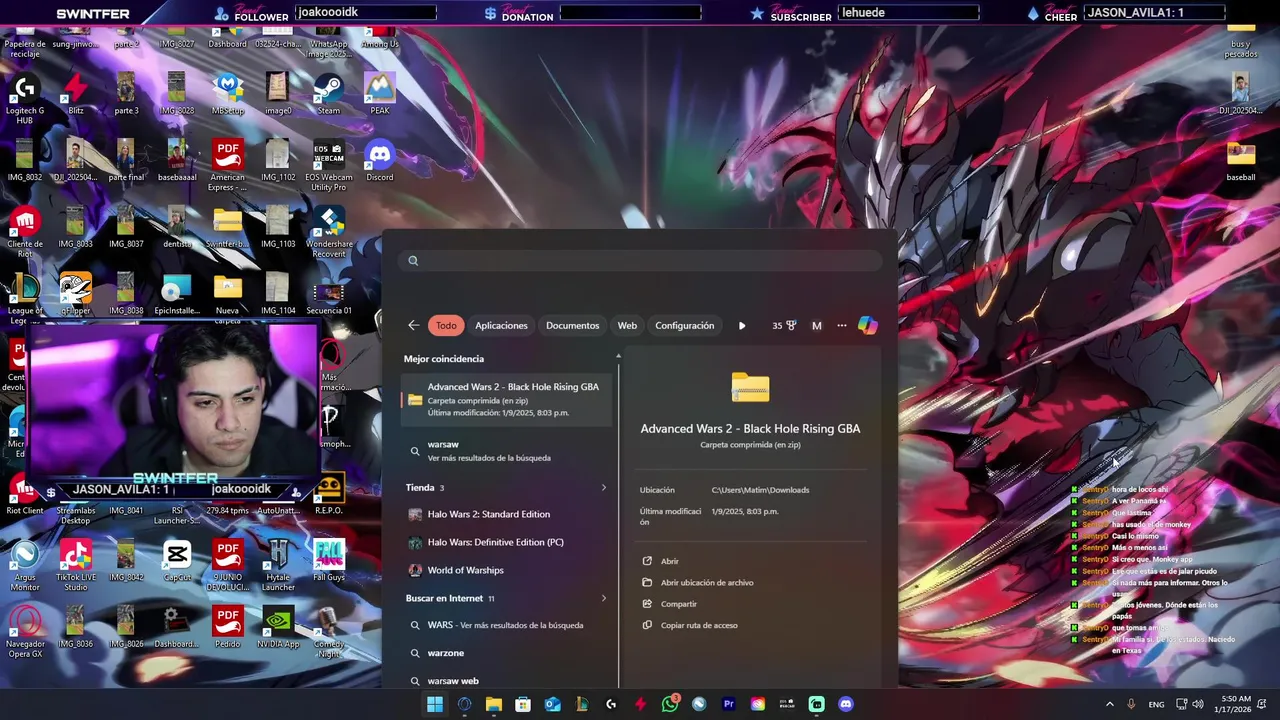The width and height of the screenshot is (1280, 720).
Task: Open TikTok LIVE Studio shortcut
Action: [76, 565]
